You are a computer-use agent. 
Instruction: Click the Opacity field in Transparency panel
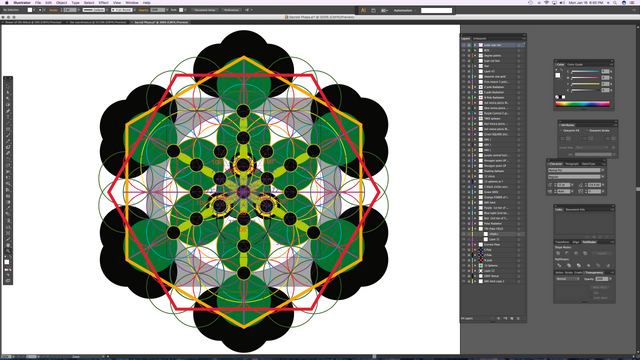pyautogui.click(x=602, y=279)
